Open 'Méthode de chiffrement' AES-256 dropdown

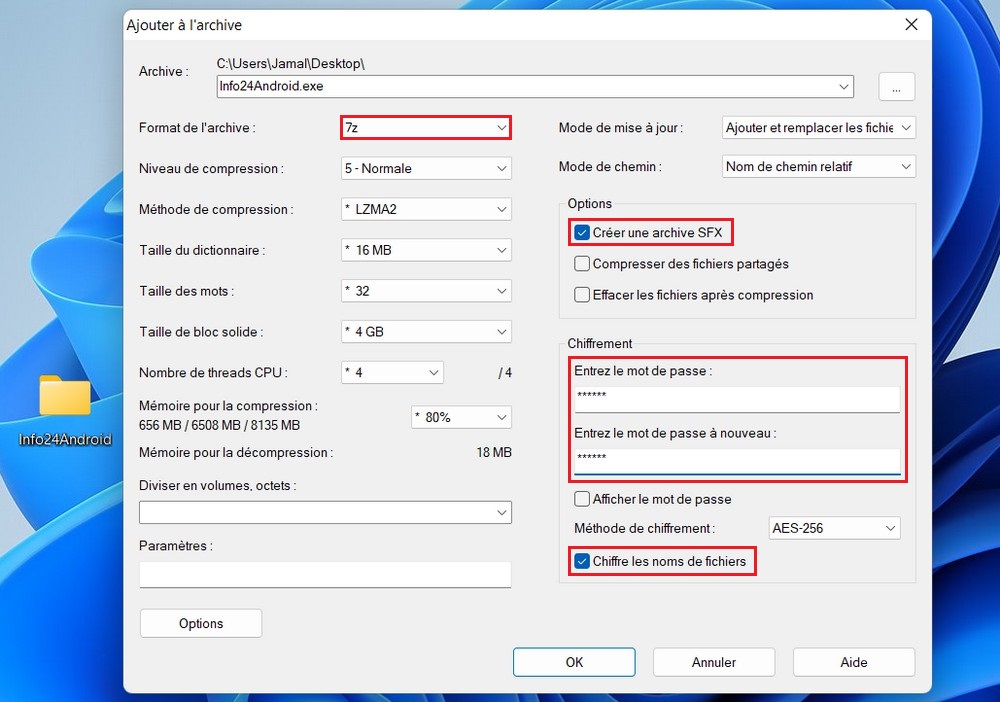tap(834, 529)
